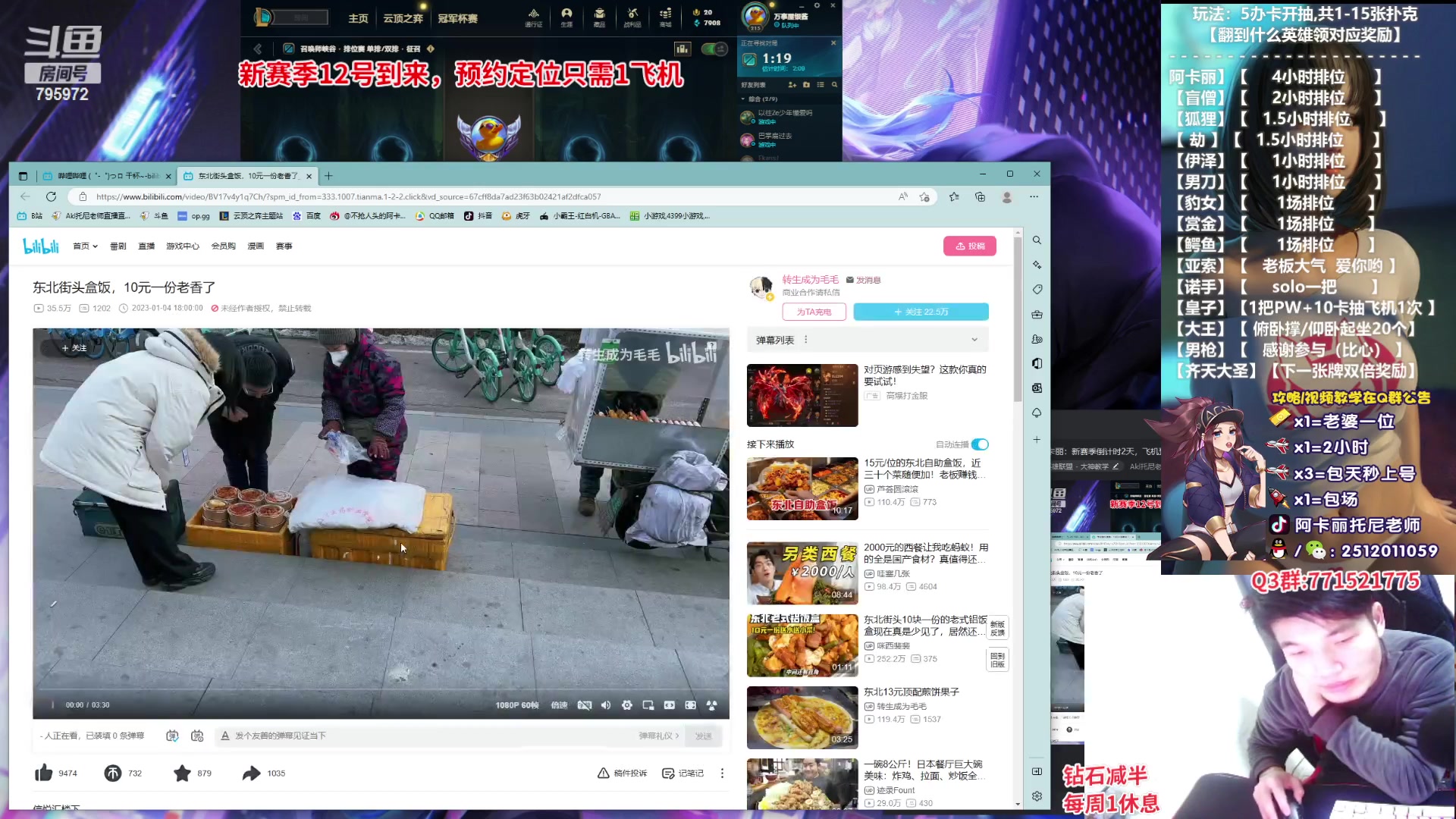This screenshot has width=1456, height=819.
Task: Click the 关注 follow button for 转生成为毛毛
Action: (921, 311)
